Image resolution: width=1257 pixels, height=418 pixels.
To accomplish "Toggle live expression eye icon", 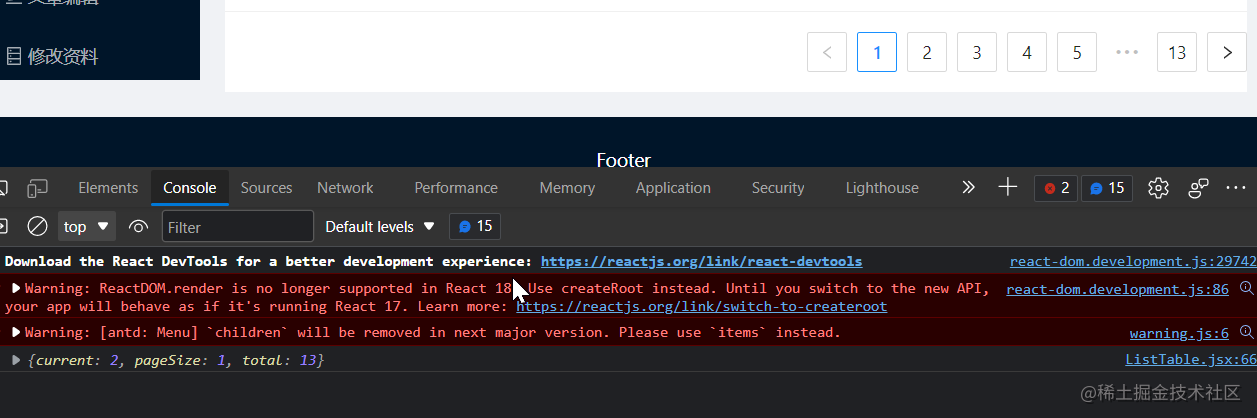I will 139,226.
